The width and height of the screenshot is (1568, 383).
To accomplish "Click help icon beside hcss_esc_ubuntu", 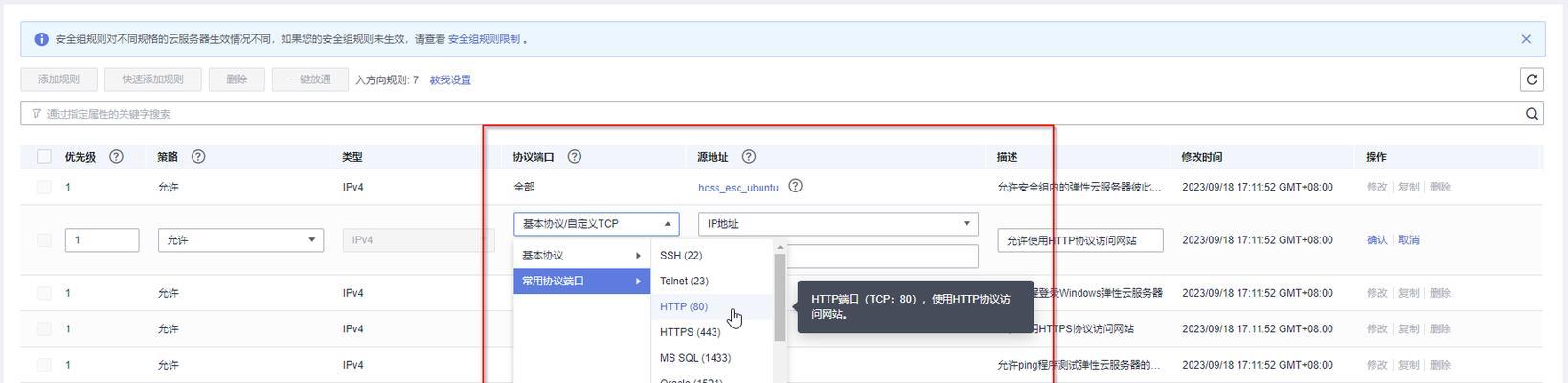I will [795, 186].
